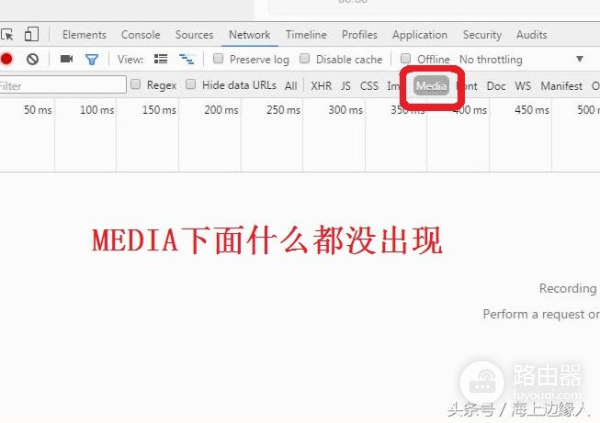
Task: Click the 150 ms timeline label
Action: 159,110
